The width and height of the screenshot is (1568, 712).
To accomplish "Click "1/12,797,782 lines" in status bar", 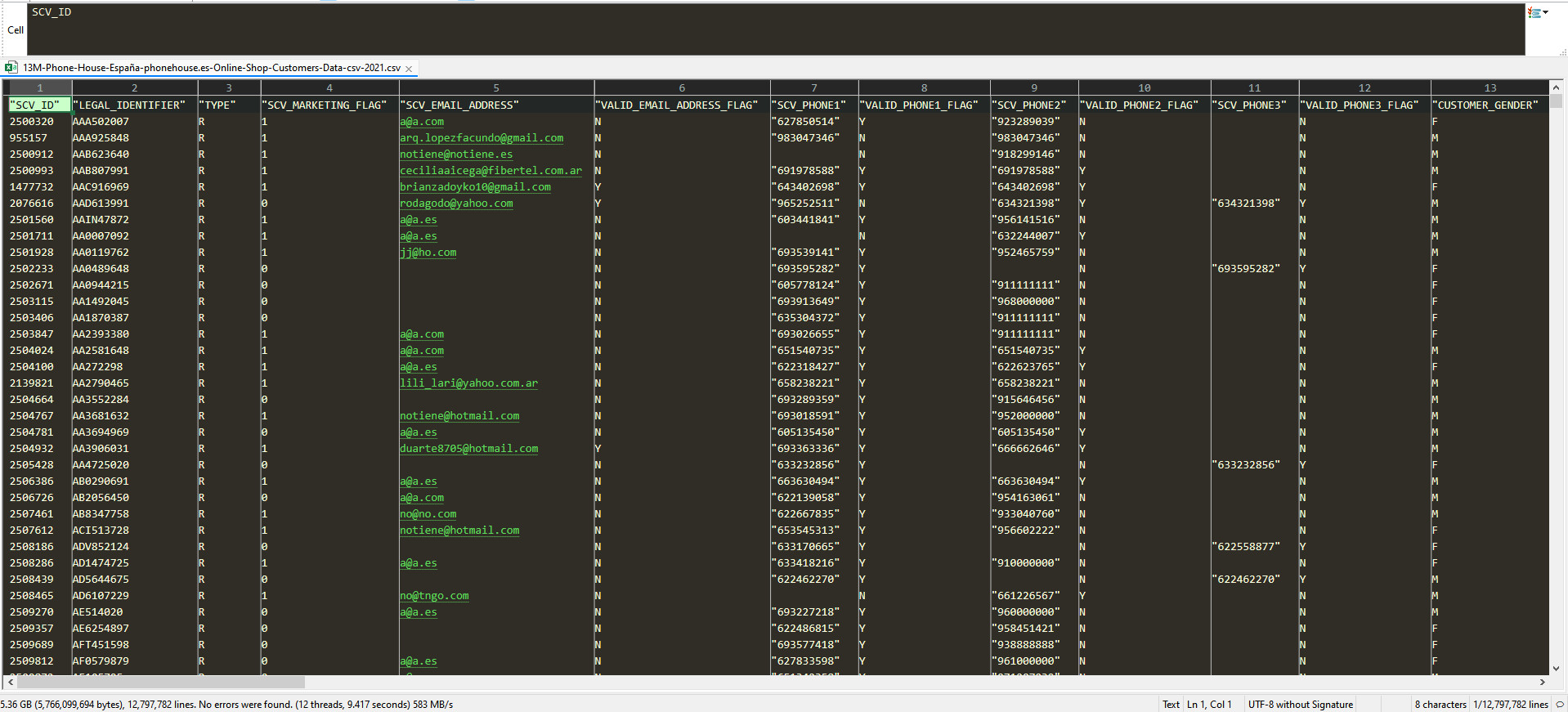I will [1511, 705].
